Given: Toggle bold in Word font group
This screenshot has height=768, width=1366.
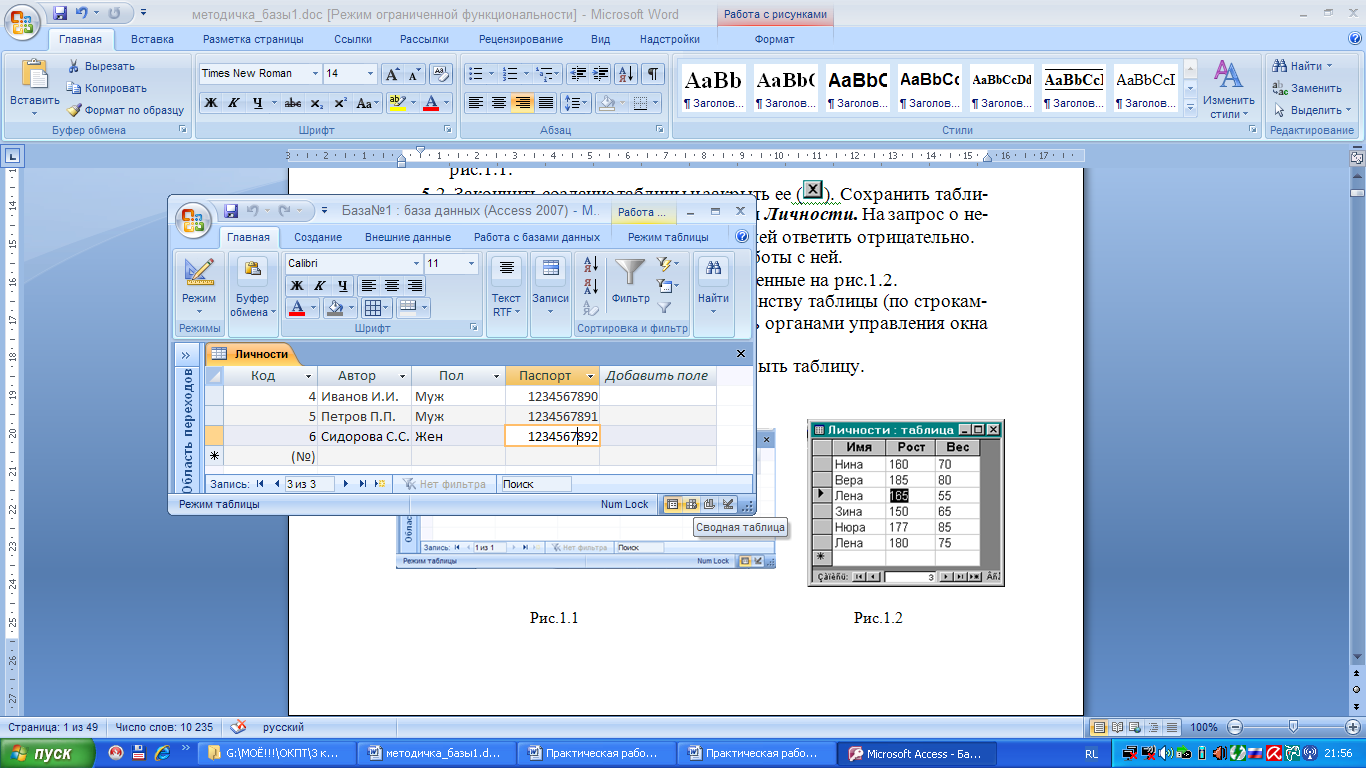Looking at the screenshot, I should click(210, 103).
